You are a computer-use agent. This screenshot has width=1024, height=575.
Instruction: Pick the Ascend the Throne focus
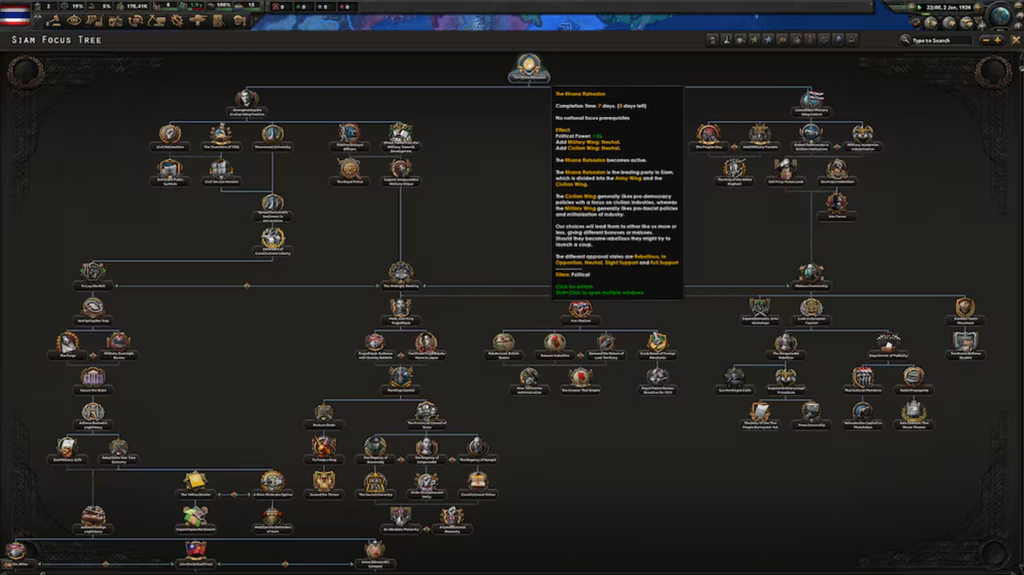pos(324,484)
